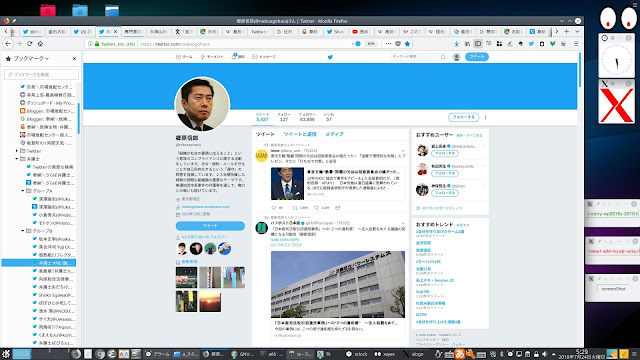This screenshot has width=640, height=360.
Task: Follow the first suggested user
Action: click(445, 153)
